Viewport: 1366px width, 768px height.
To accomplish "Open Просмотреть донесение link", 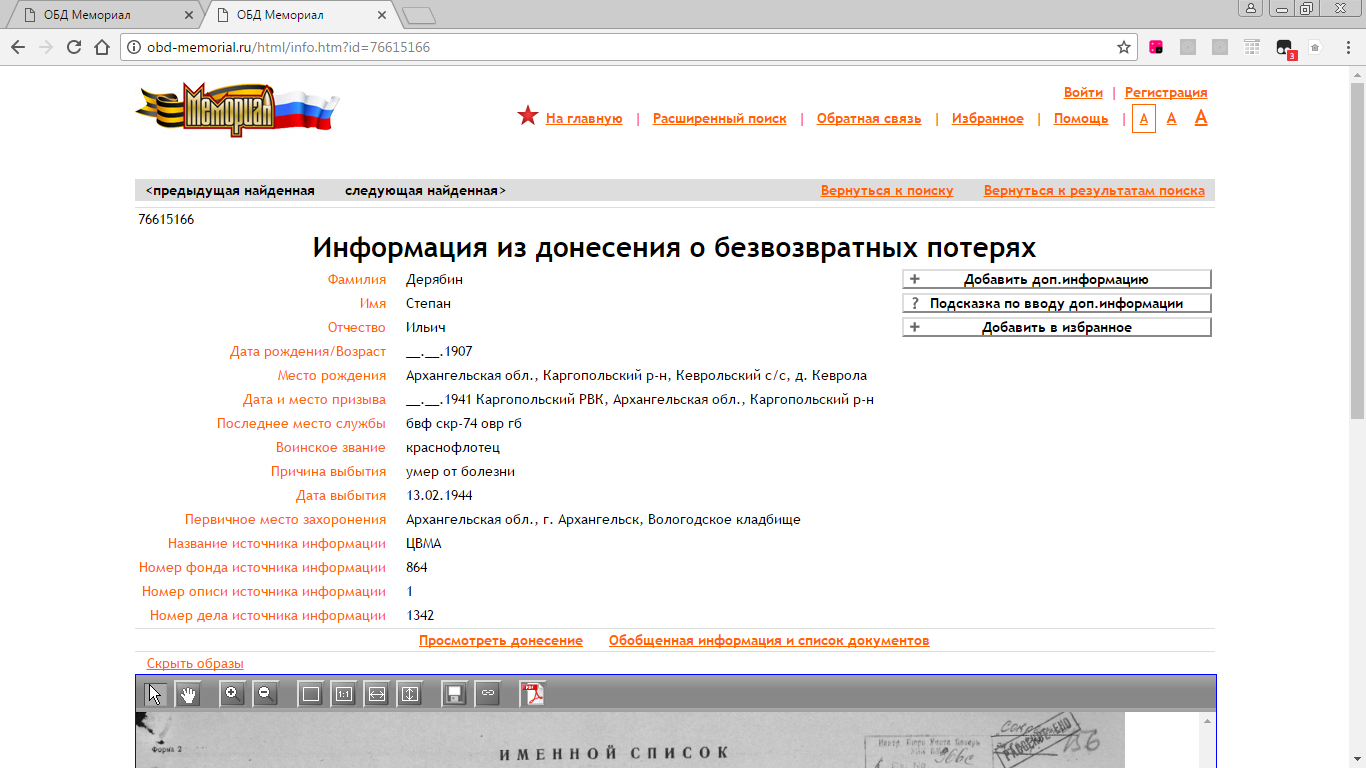I will [501, 640].
